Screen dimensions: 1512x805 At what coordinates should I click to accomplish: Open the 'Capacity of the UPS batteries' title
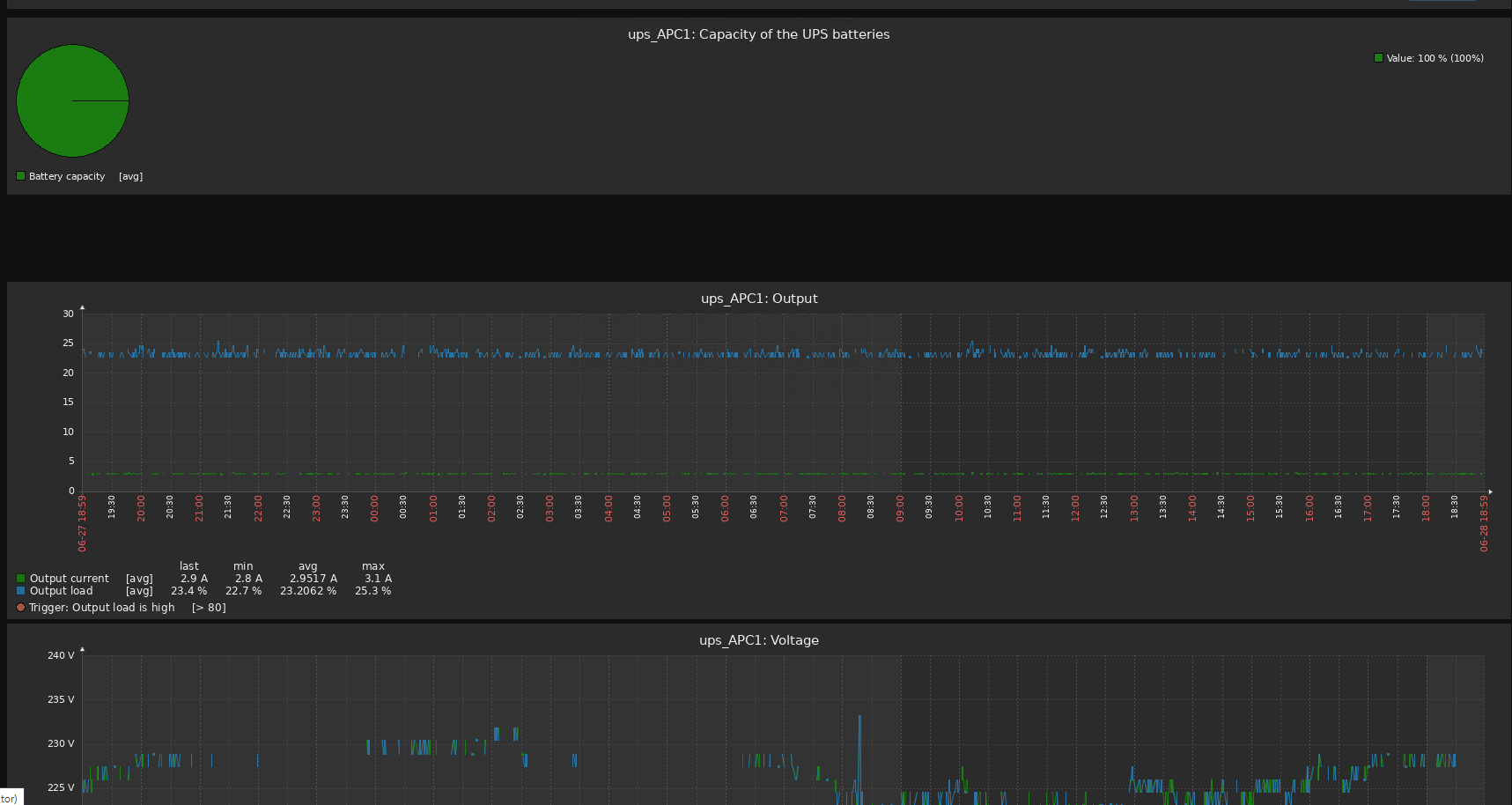(x=758, y=34)
